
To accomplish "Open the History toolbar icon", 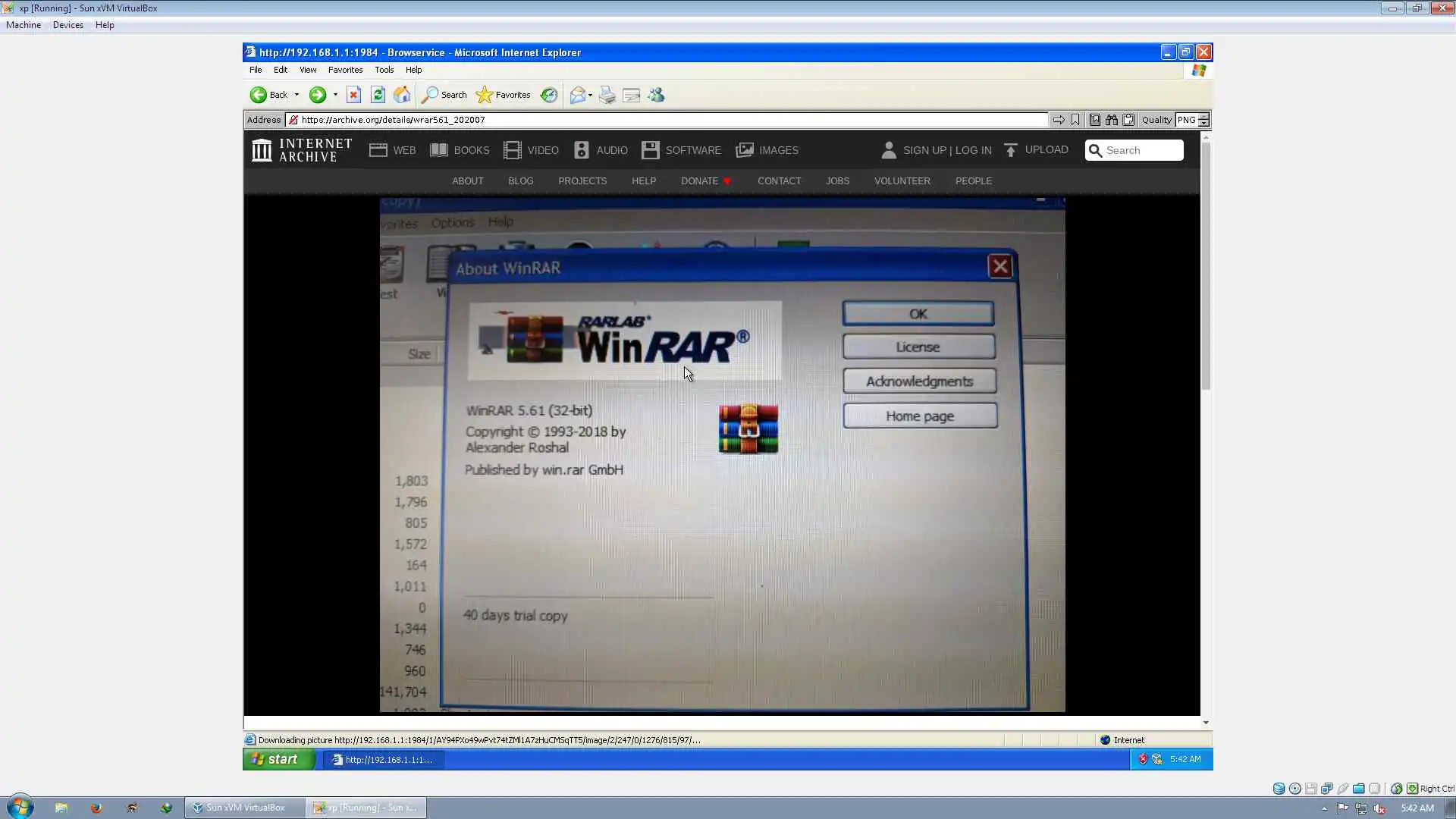I will 549,95.
